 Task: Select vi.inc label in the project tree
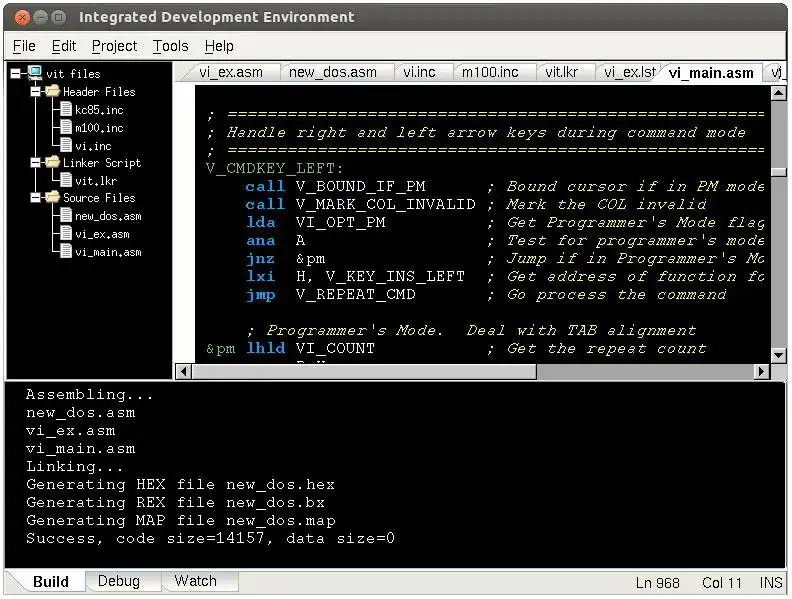(93, 146)
